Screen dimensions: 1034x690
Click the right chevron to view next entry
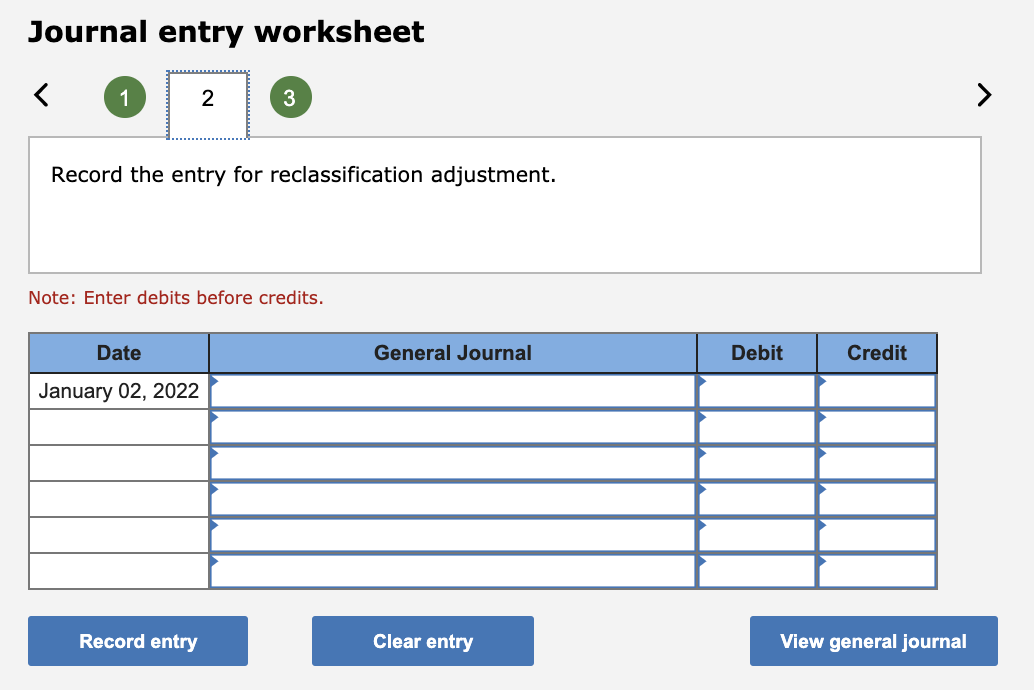coord(983,94)
